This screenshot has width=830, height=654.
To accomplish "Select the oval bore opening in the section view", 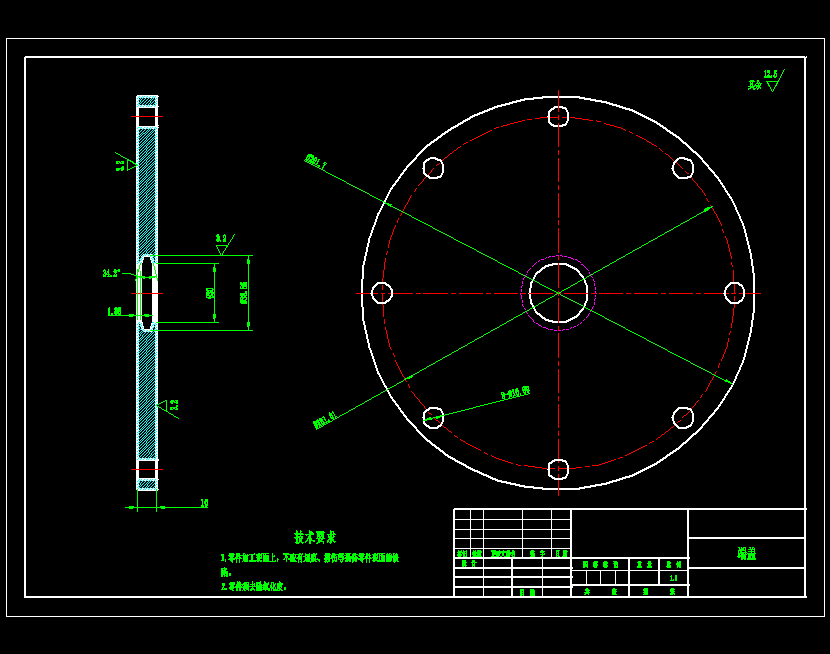I will tap(147, 293).
